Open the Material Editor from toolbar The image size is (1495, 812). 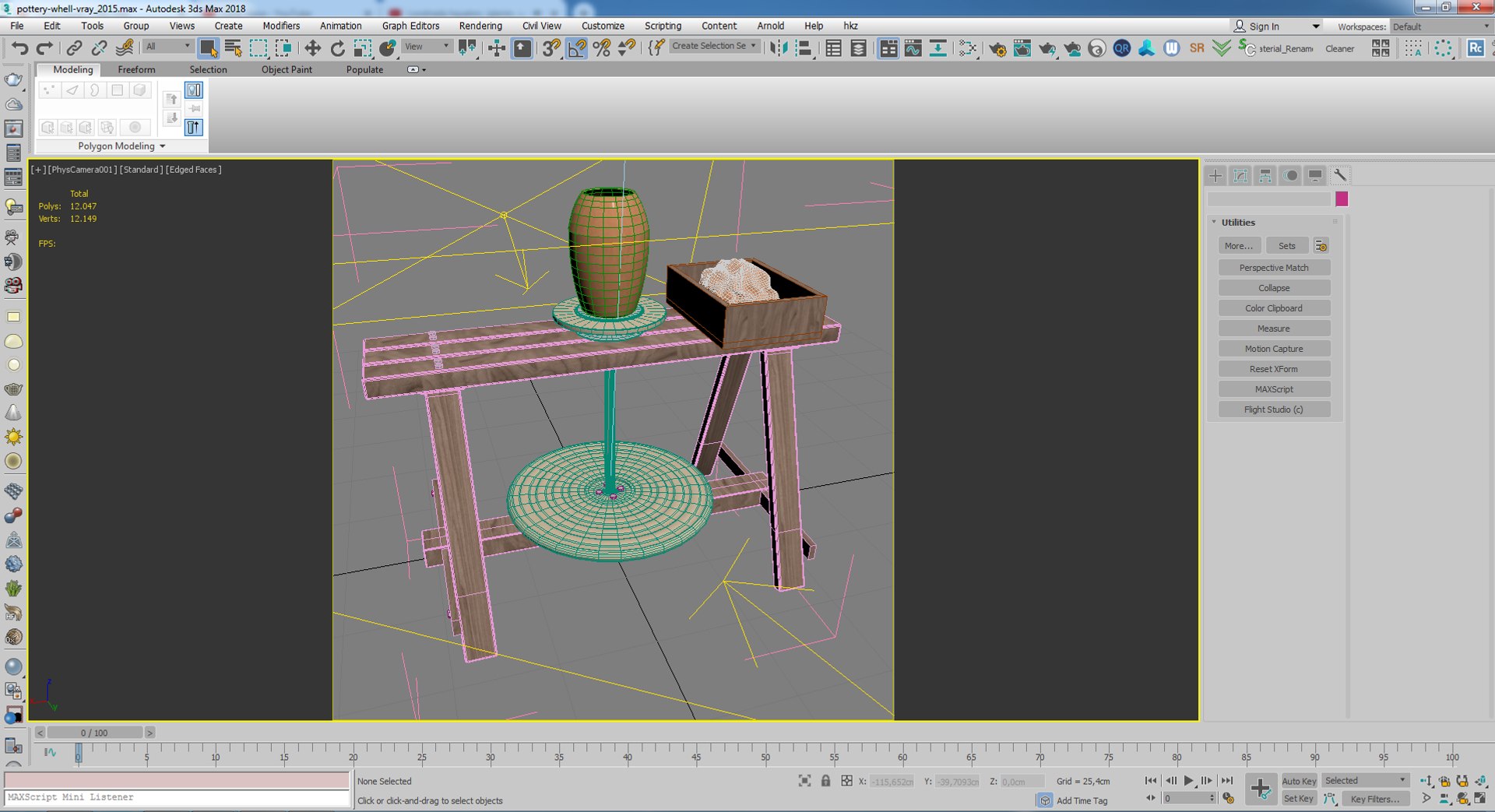[x=967, y=48]
